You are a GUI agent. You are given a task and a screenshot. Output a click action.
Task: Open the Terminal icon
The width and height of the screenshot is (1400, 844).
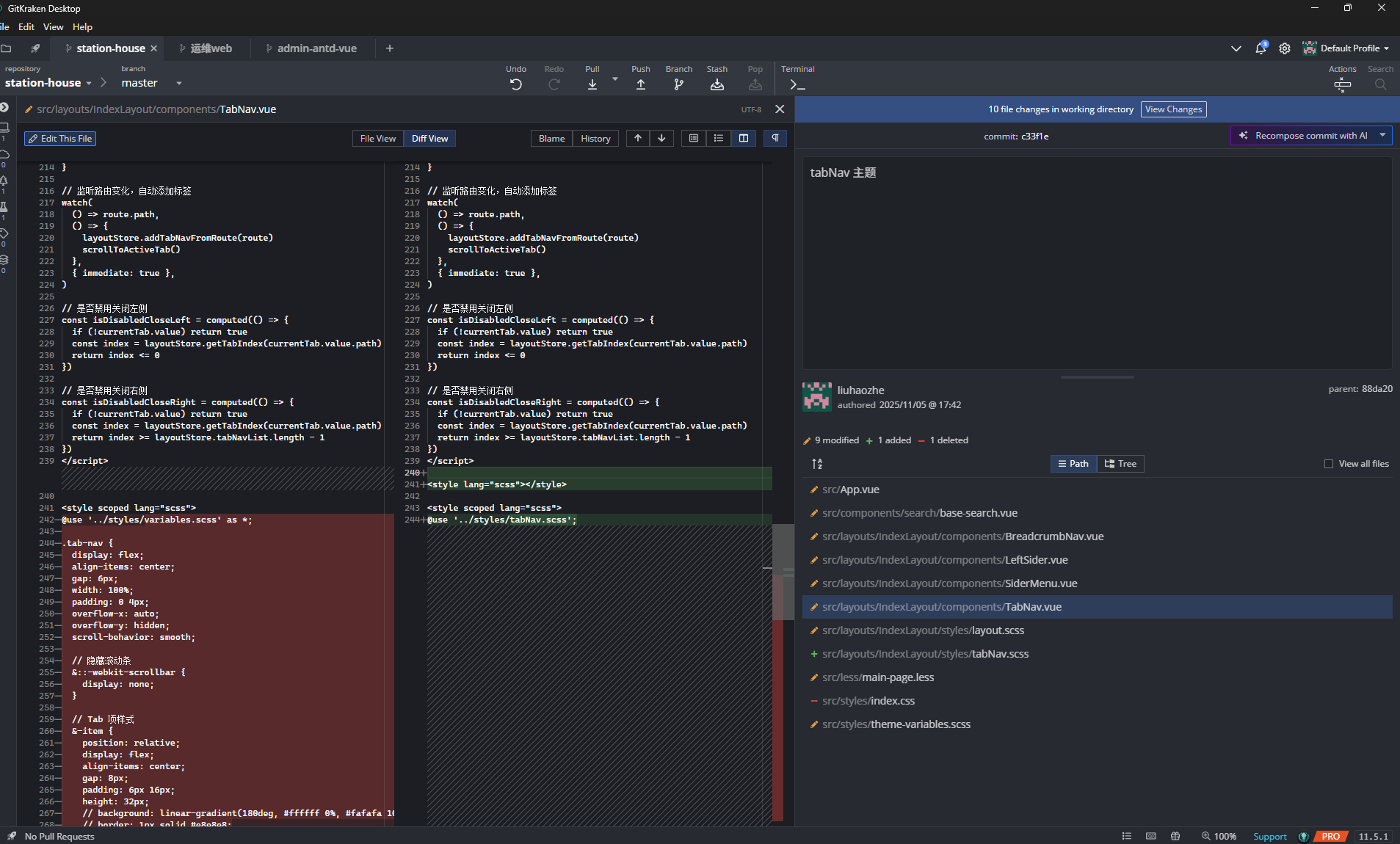point(797,84)
